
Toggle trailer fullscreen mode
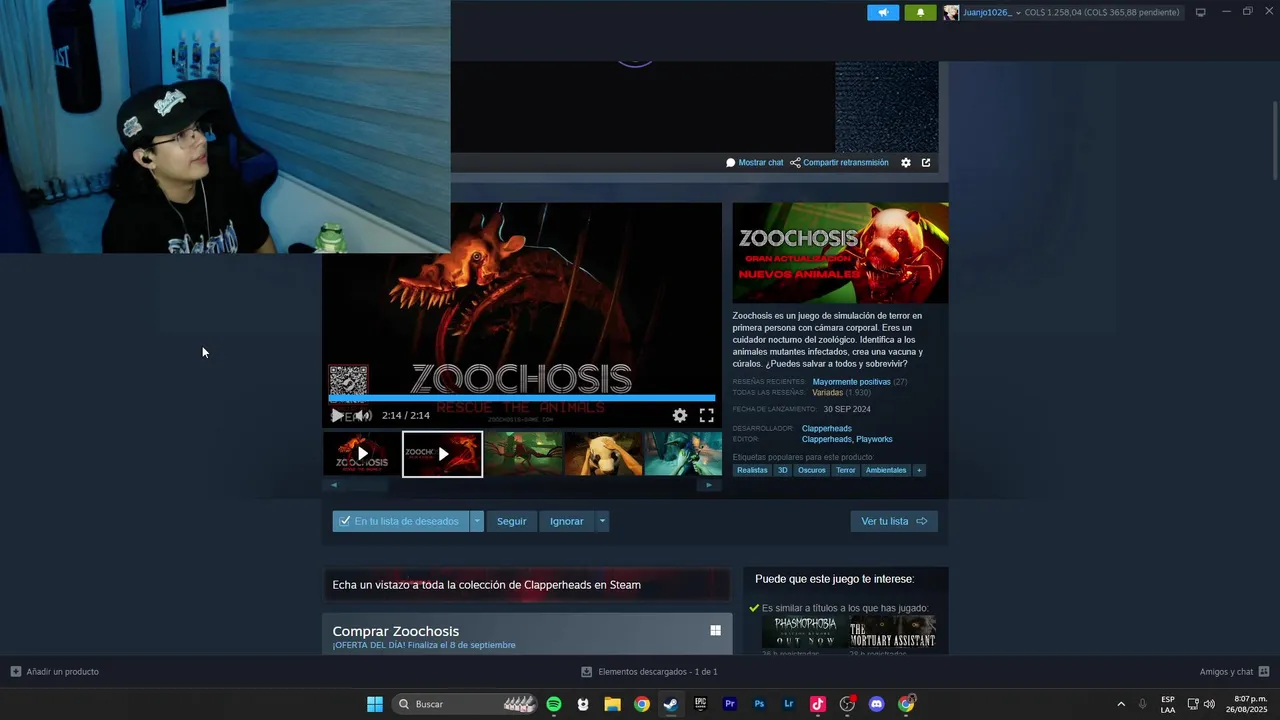707,415
